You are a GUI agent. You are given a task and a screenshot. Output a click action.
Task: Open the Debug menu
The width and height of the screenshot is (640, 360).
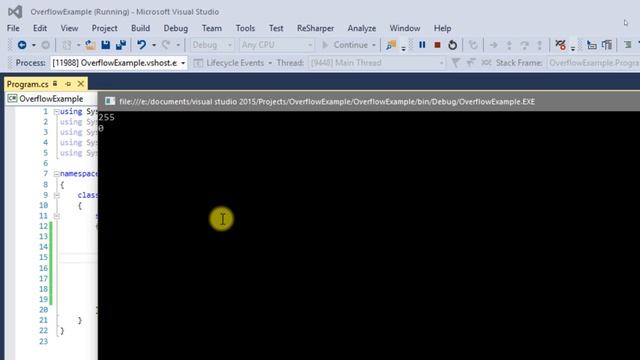176,28
